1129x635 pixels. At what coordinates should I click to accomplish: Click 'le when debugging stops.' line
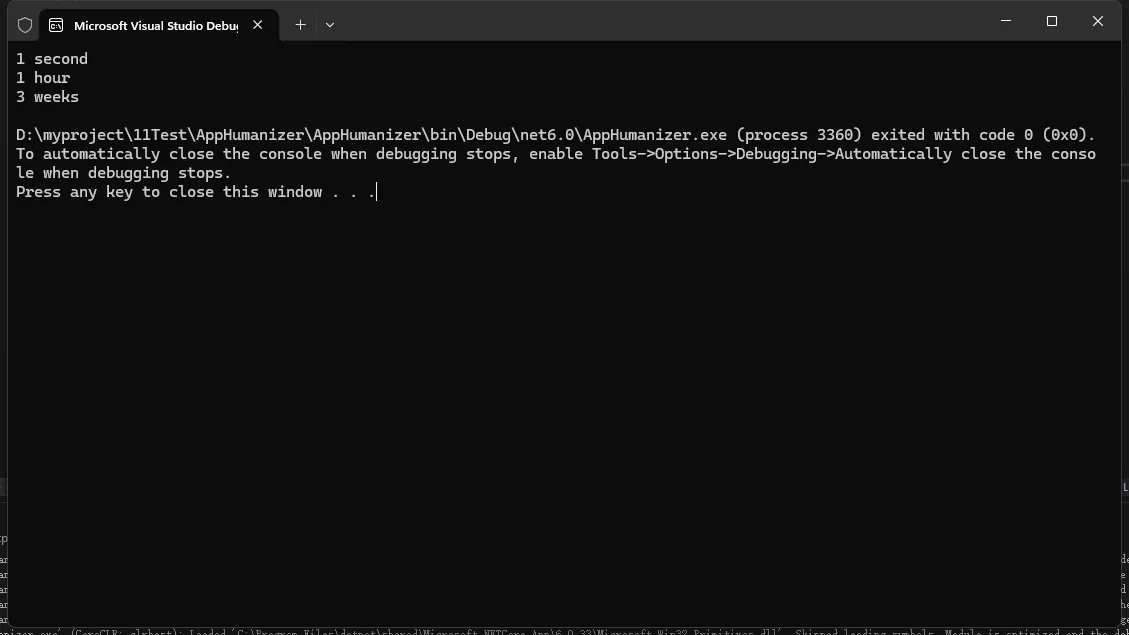(x=123, y=173)
